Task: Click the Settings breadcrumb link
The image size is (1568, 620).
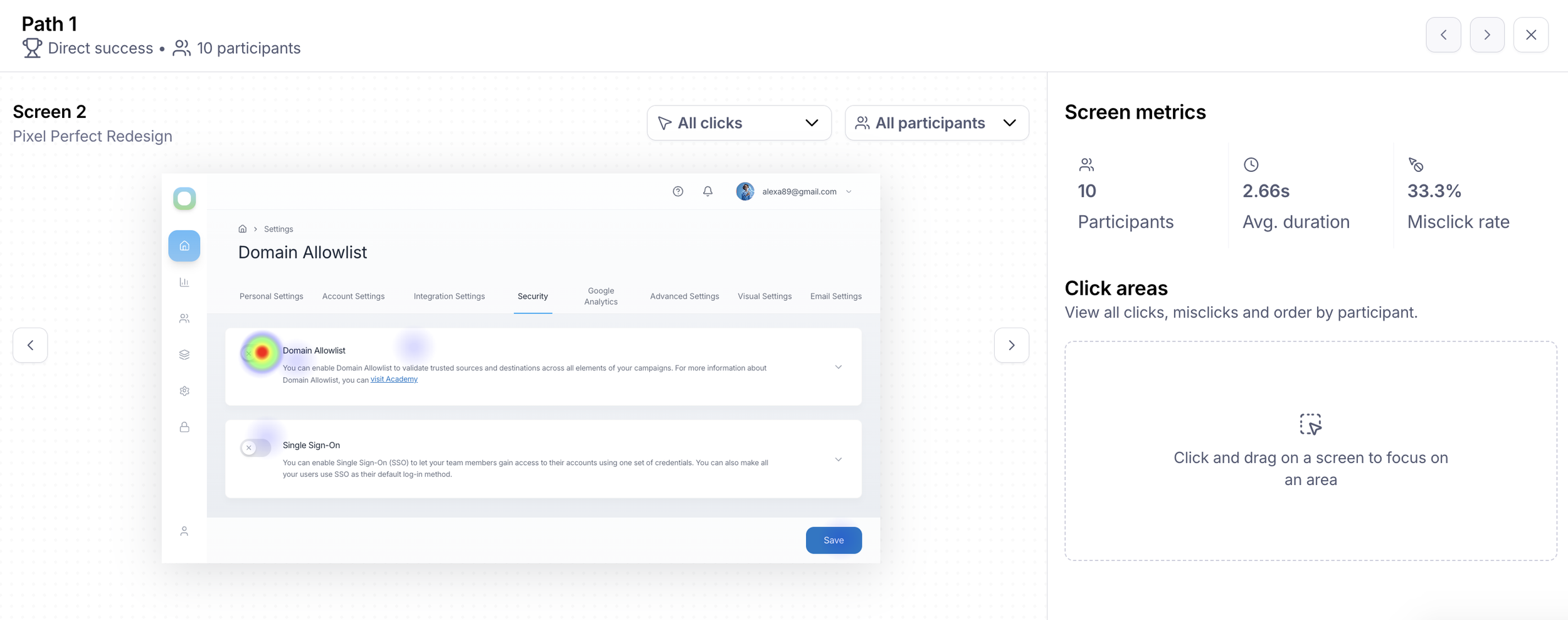Action: click(278, 229)
